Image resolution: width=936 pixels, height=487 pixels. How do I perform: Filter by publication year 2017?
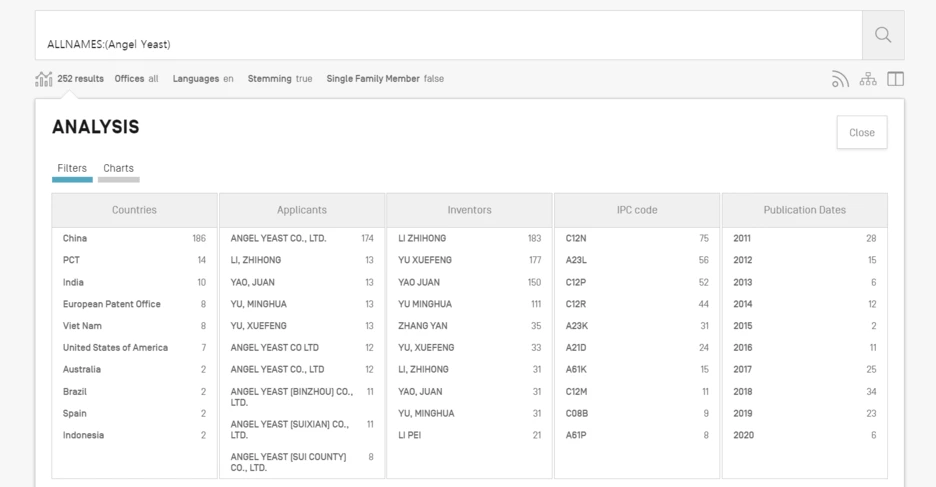805,369
